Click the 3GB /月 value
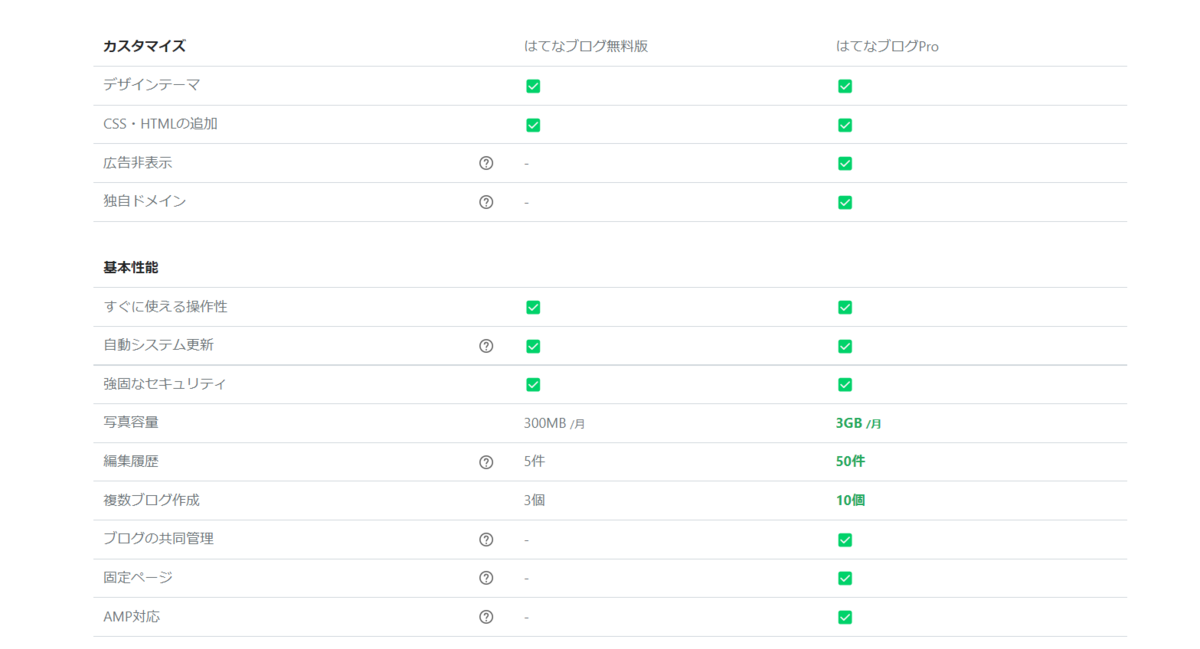The height and width of the screenshot is (649, 1200). click(859, 423)
